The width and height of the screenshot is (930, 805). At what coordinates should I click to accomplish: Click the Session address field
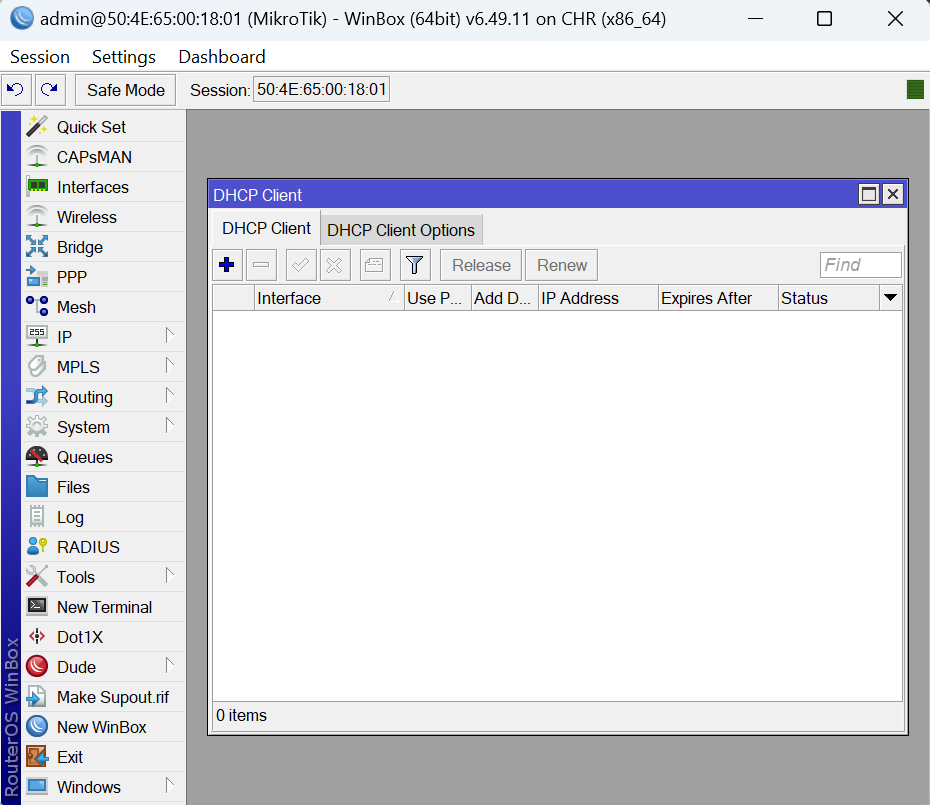321,90
